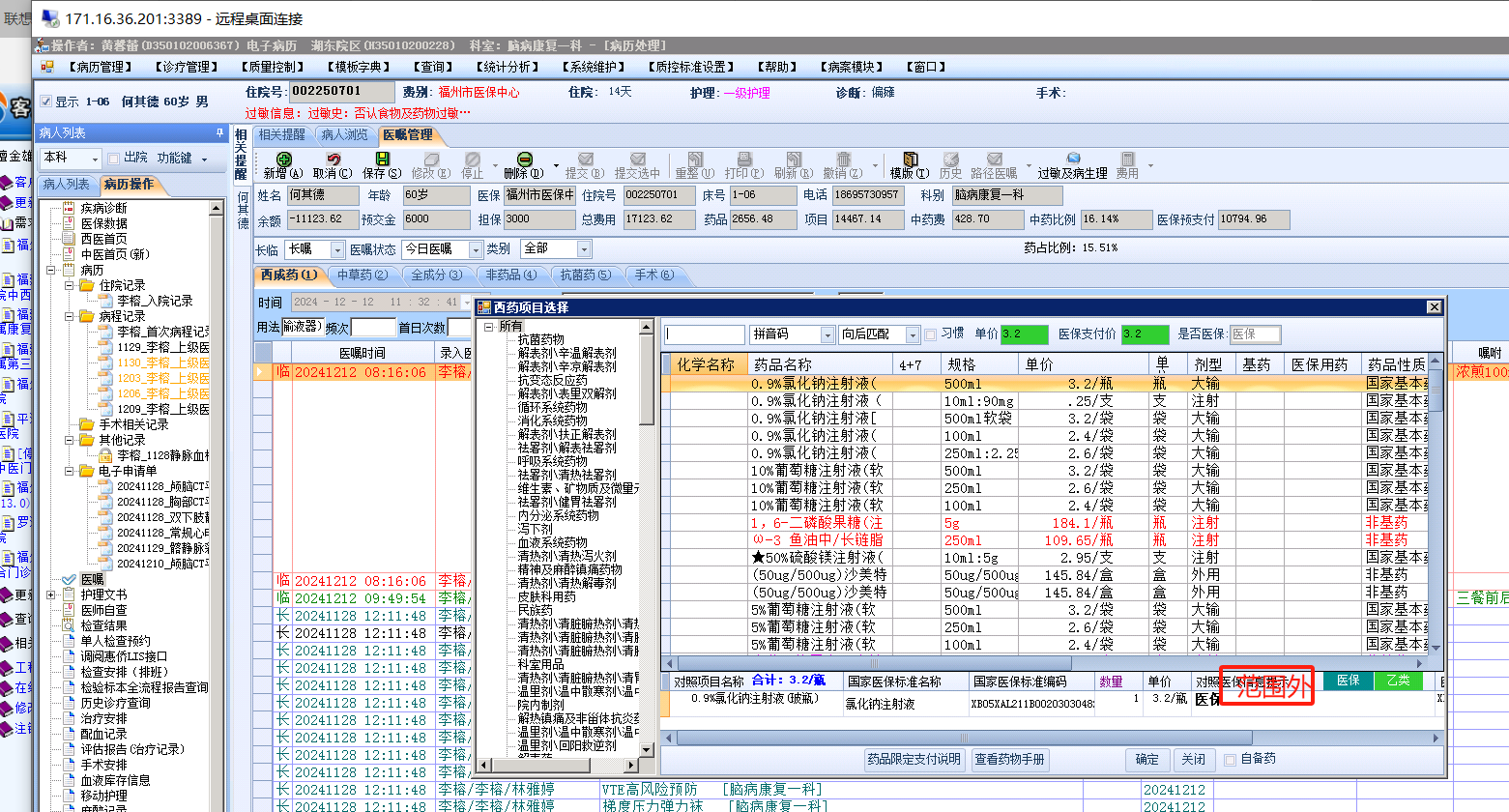Image resolution: width=1509 pixels, height=812 pixels.
Task: Pin the 病人列表 panel with pushpin icon
Action: coord(220,133)
